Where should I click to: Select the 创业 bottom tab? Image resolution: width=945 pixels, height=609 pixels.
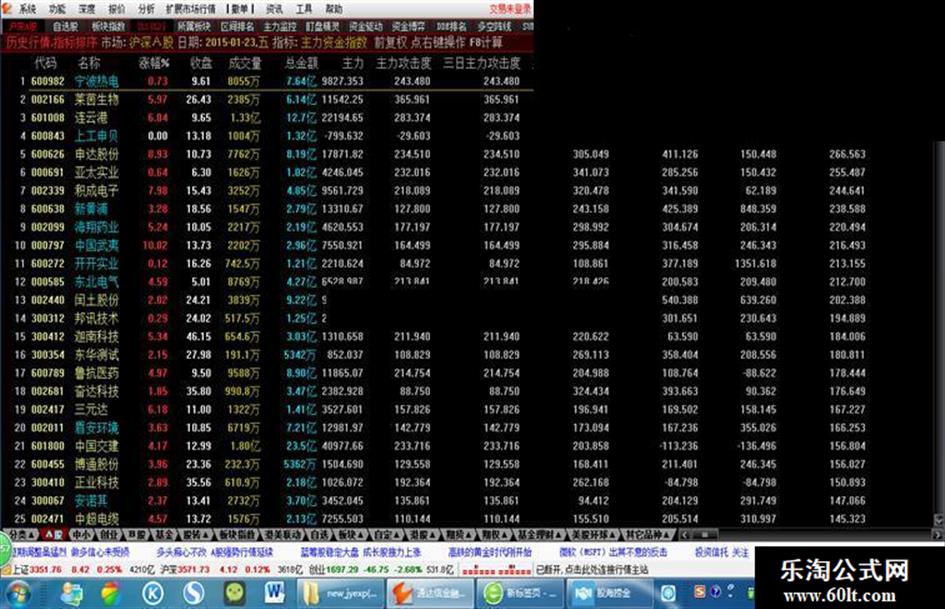click(108, 535)
